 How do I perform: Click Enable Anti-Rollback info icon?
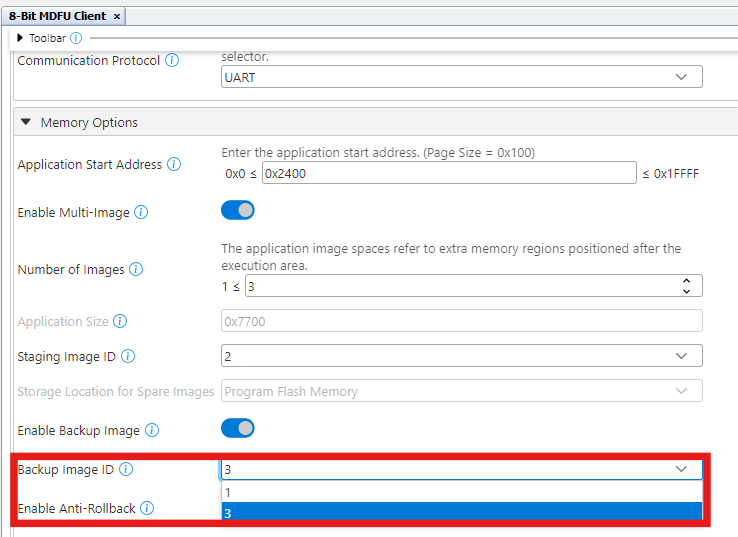147,508
